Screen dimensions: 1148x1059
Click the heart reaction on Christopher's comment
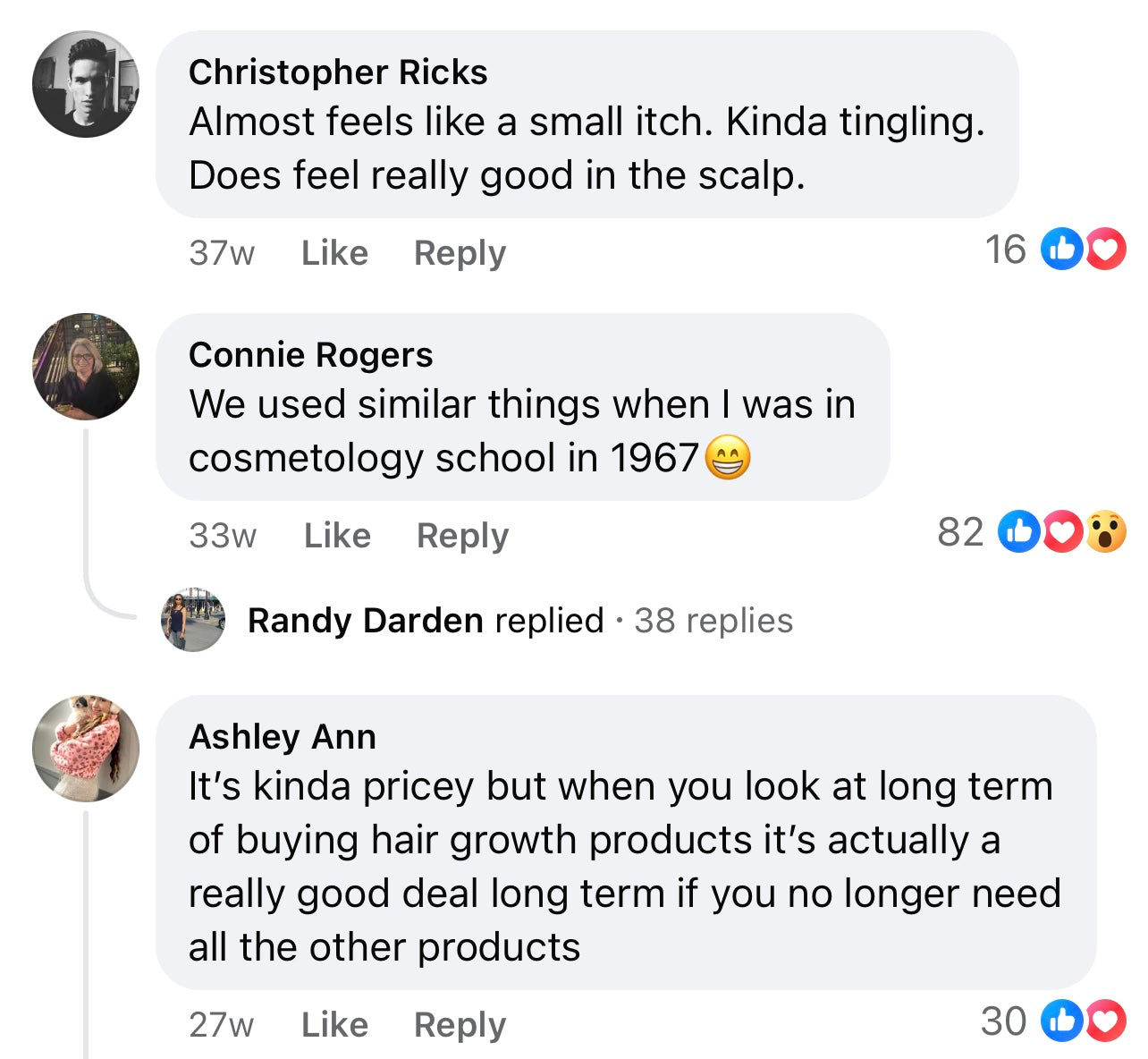coord(1106,250)
